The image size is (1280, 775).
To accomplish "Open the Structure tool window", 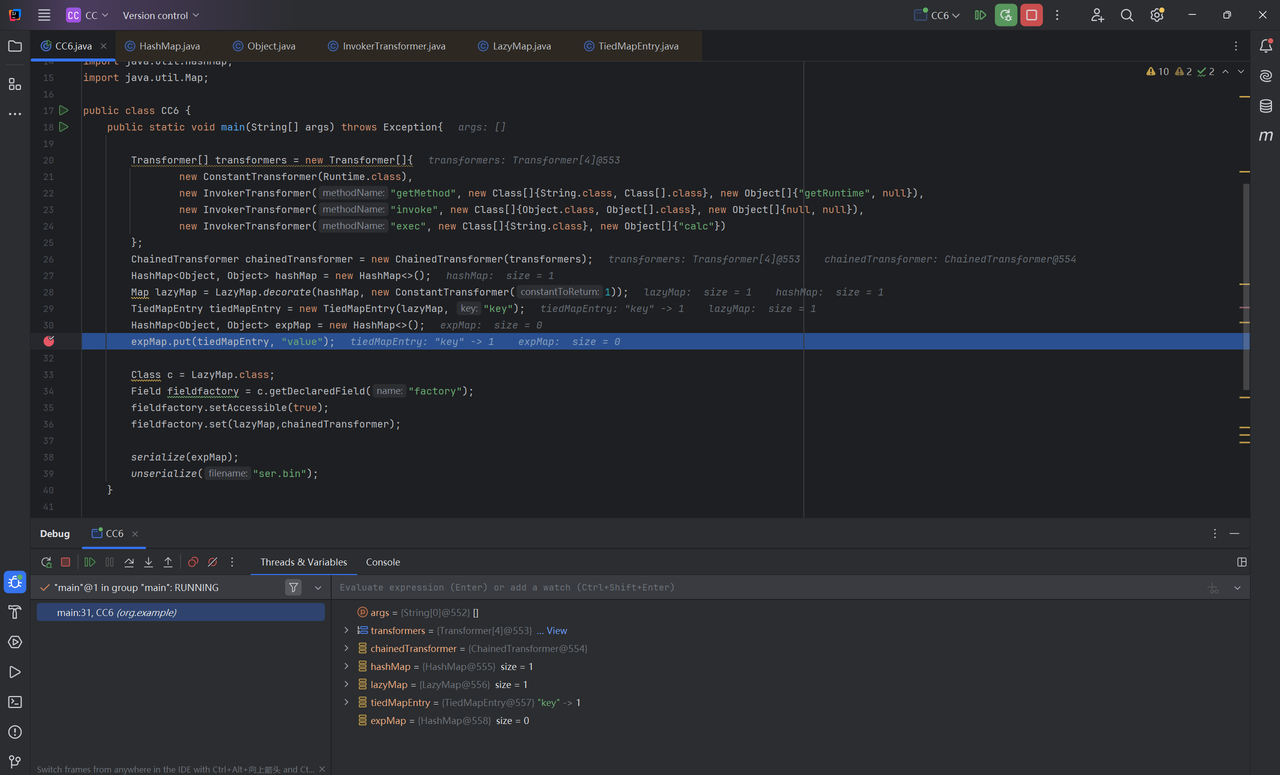I will pos(15,84).
